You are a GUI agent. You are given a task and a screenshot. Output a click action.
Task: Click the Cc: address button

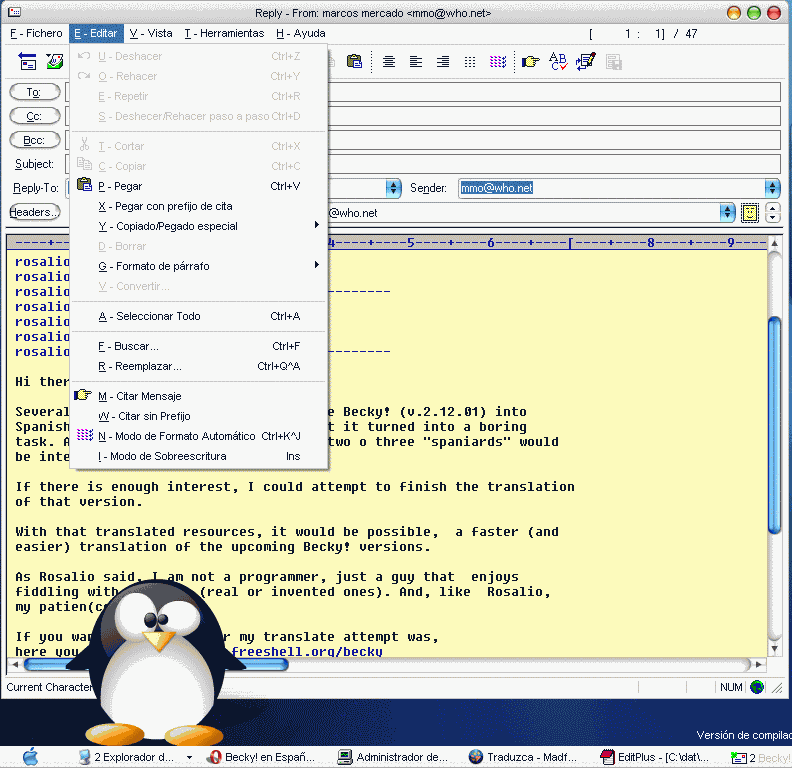35,116
